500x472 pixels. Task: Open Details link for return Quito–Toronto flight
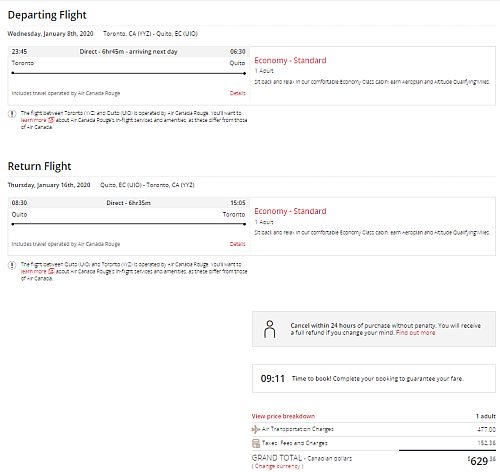pyautogui.click(x=238, y=244)
